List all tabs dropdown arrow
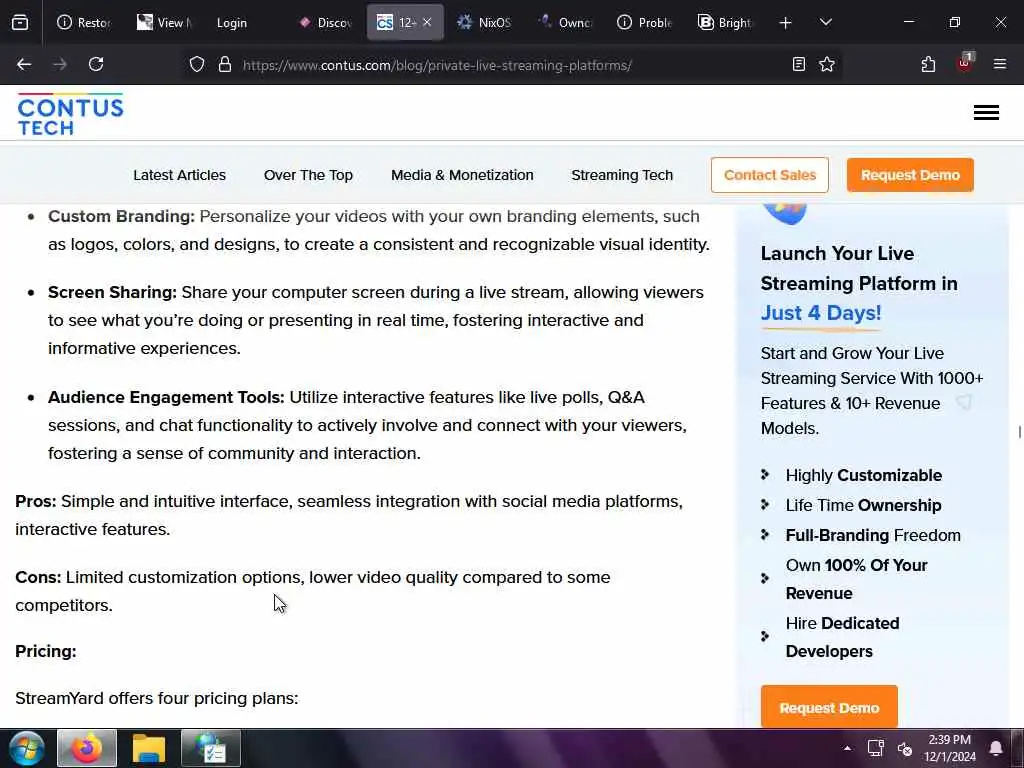The image size is (1024, 768). point(825,23)
